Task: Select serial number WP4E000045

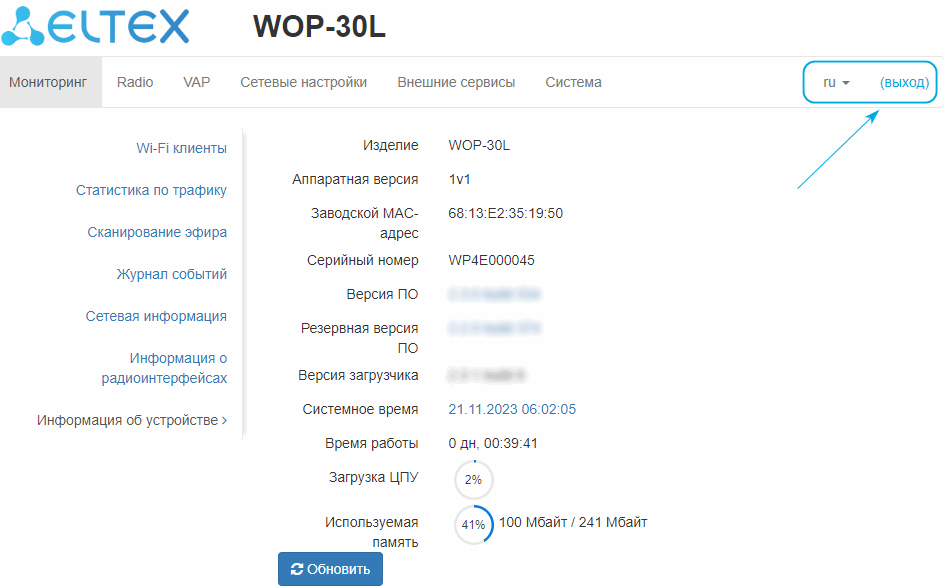Action: (491, 260)
